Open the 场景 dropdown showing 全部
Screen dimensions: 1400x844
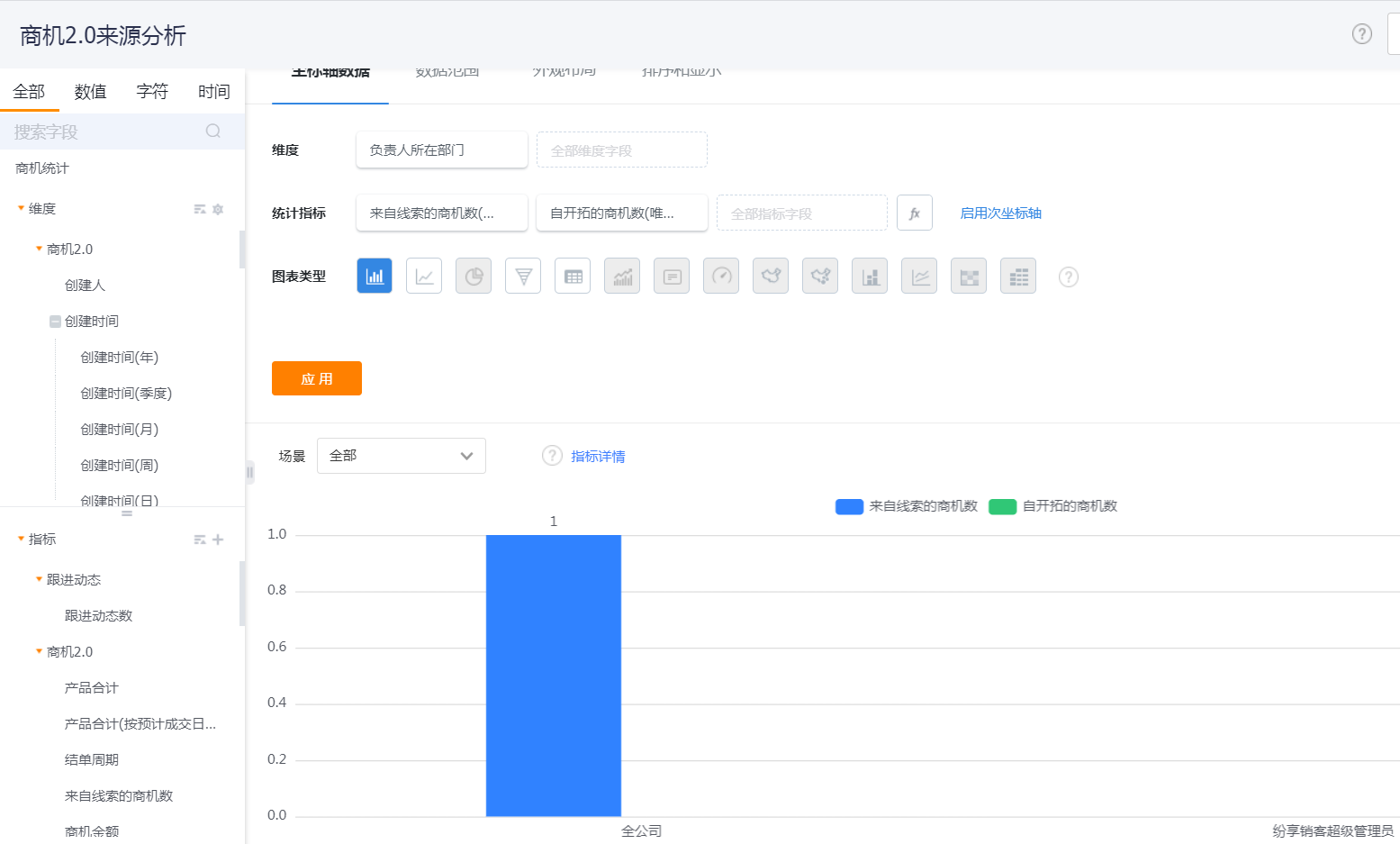click(401, 456)
